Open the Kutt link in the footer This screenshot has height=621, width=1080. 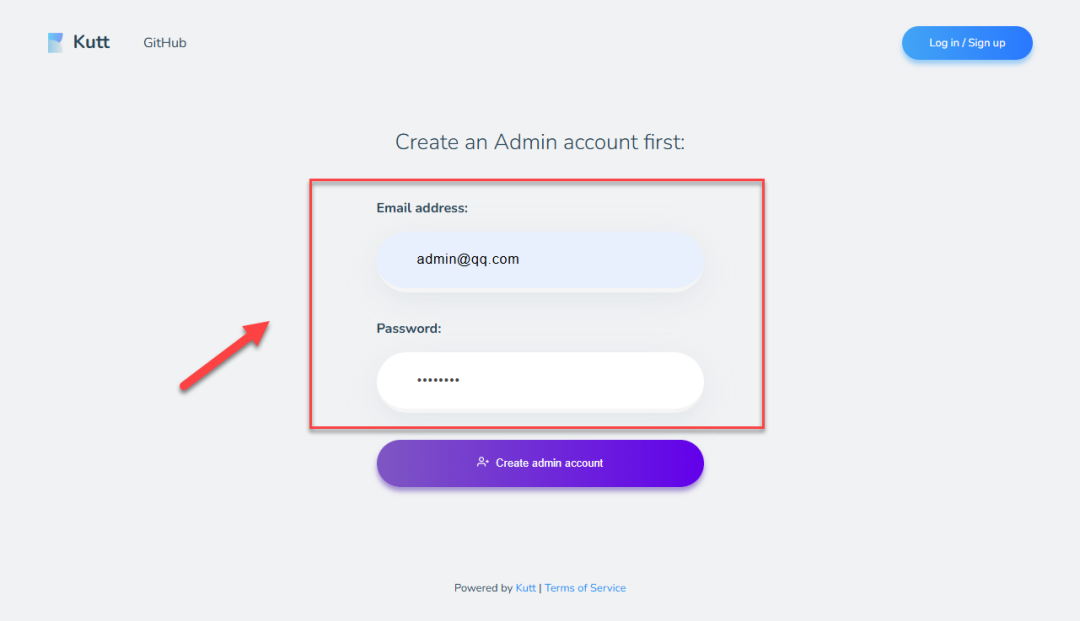point(525,588)
